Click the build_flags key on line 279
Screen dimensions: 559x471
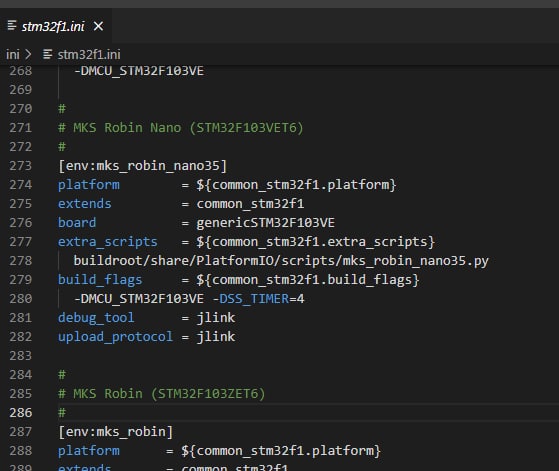point(100,280)
